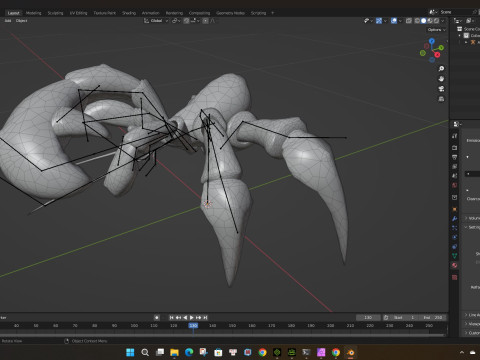
Task: Open viewport shading options dropdown arrow
Action: coord(443,21)
